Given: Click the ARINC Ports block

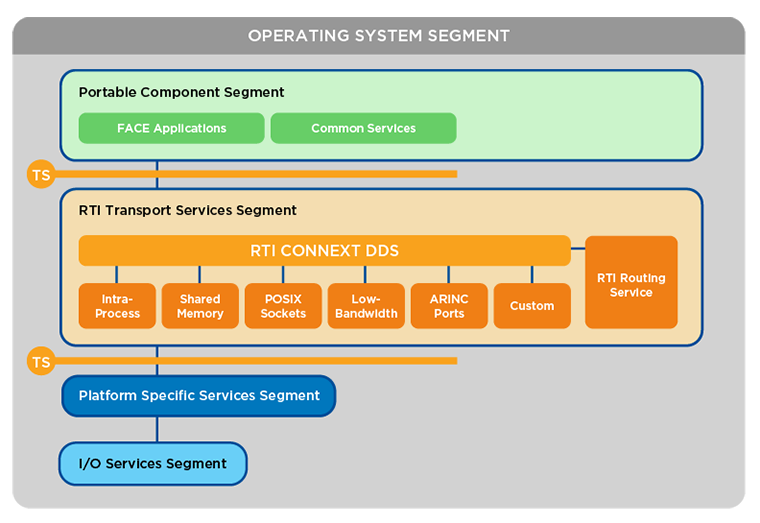Looking at the screenshot, I should pyautogui.click(x=449, y=306).
